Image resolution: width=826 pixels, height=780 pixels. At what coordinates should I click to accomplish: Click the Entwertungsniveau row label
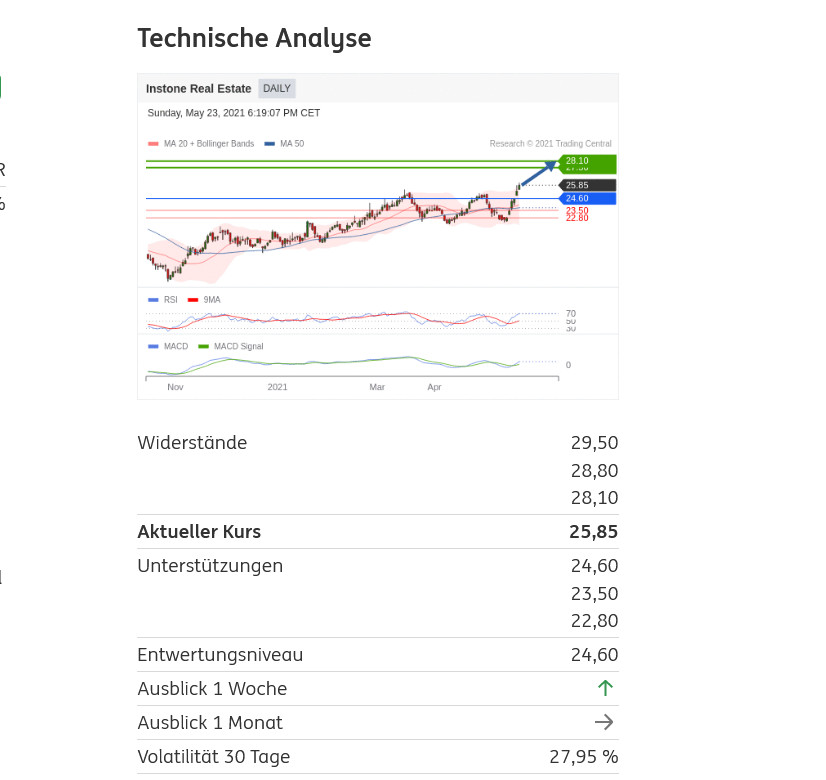click(x=220, y=655)
